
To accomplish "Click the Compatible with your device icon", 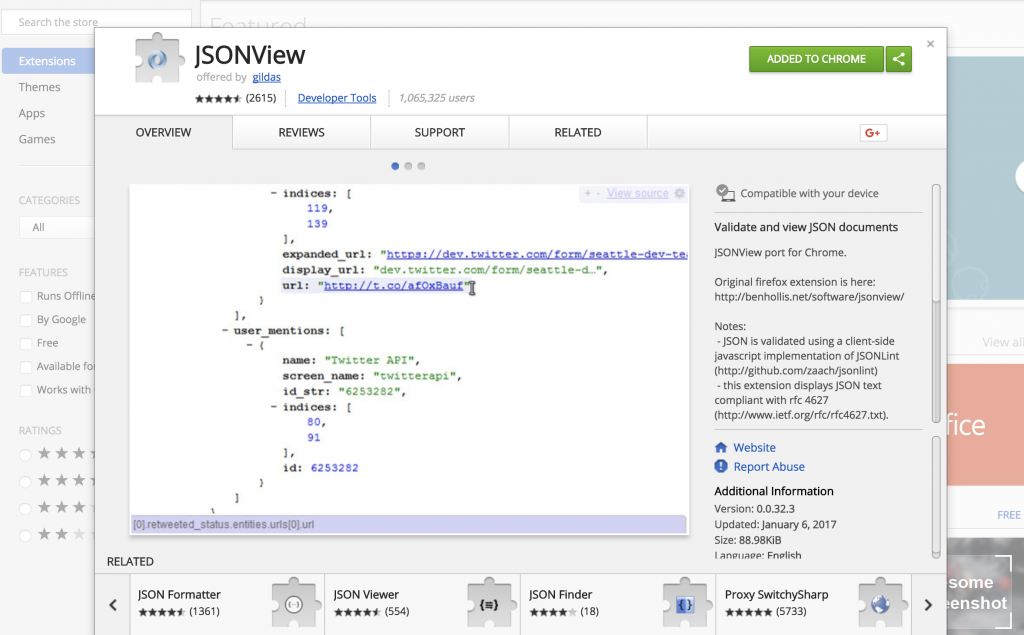I will click(x=725, y=193).
